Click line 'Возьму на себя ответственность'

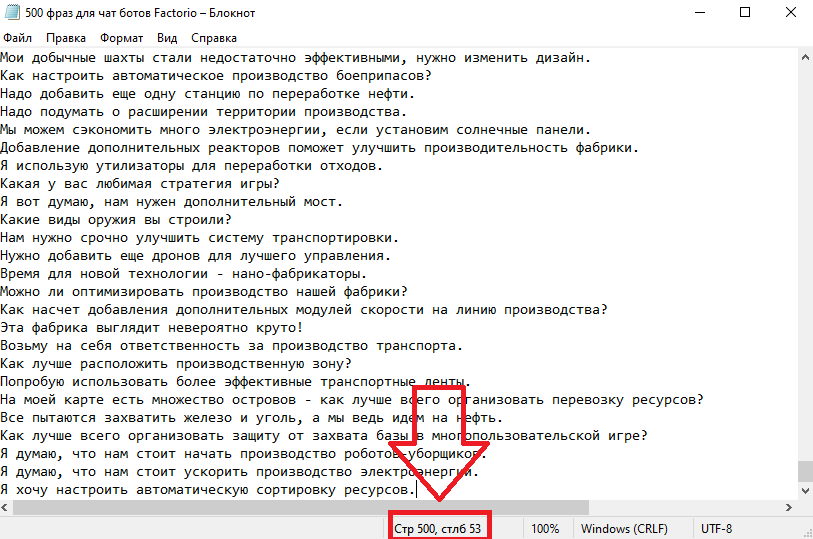(231, 346)
